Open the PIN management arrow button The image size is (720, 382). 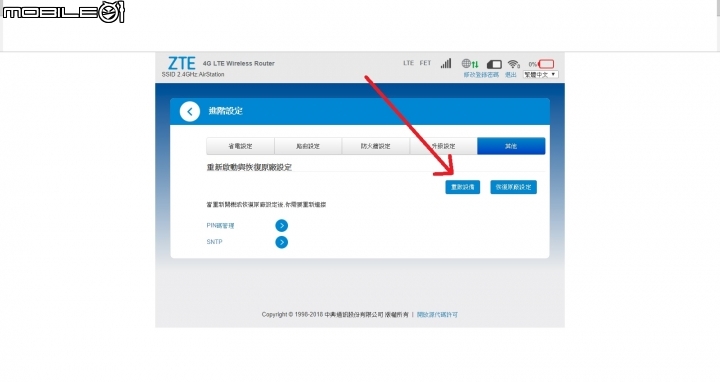coord(281,225)
